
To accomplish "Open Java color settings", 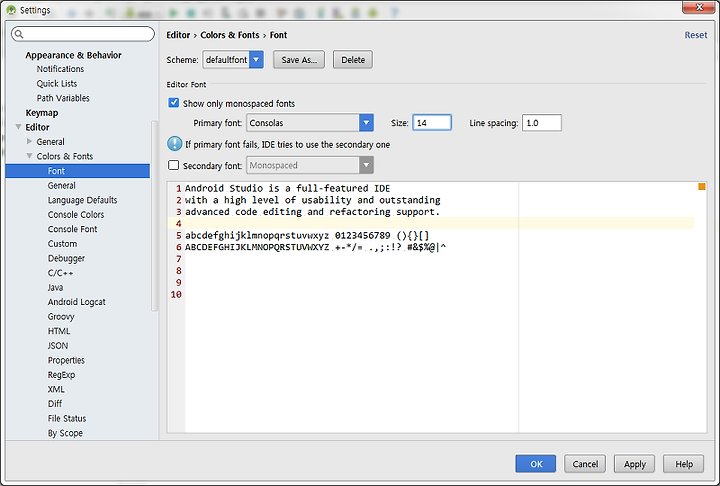I will point(55,288).
